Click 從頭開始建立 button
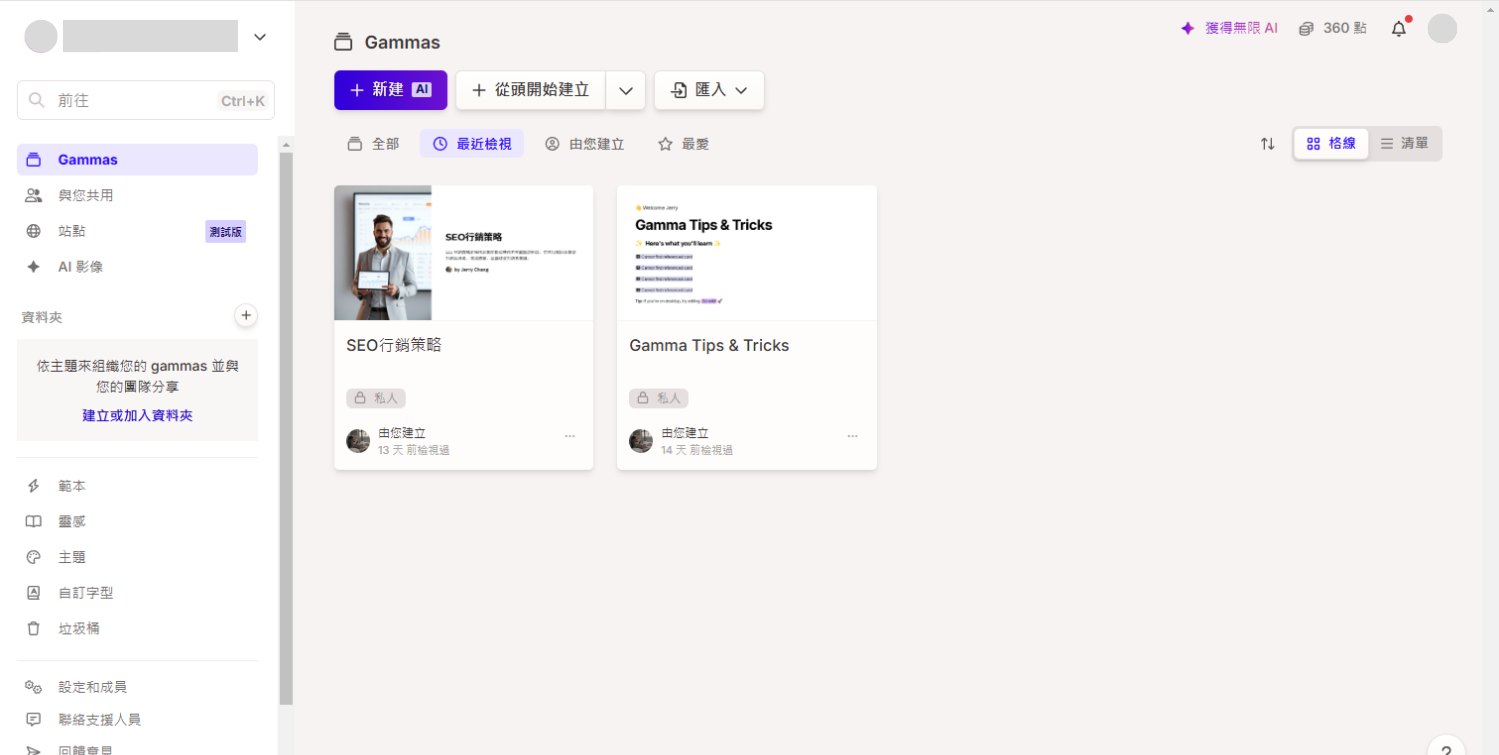 530,90
